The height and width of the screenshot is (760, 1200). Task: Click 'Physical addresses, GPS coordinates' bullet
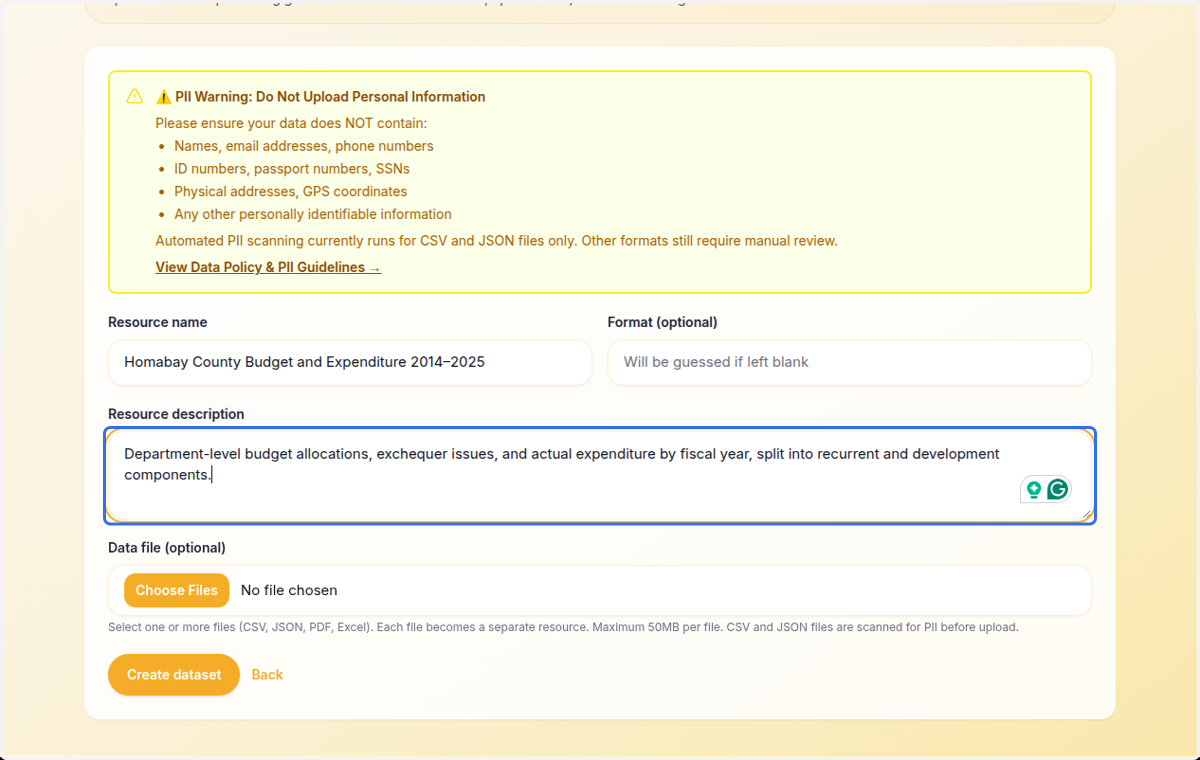point(290,191)
